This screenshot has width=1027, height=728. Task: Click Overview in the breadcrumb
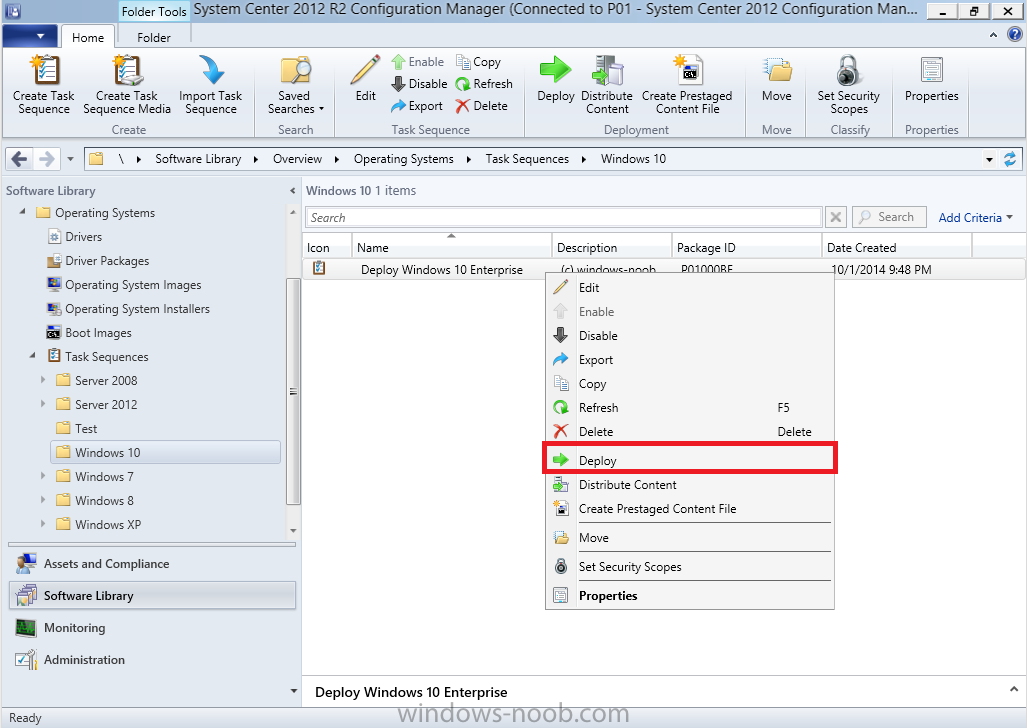tap(297, 159)
